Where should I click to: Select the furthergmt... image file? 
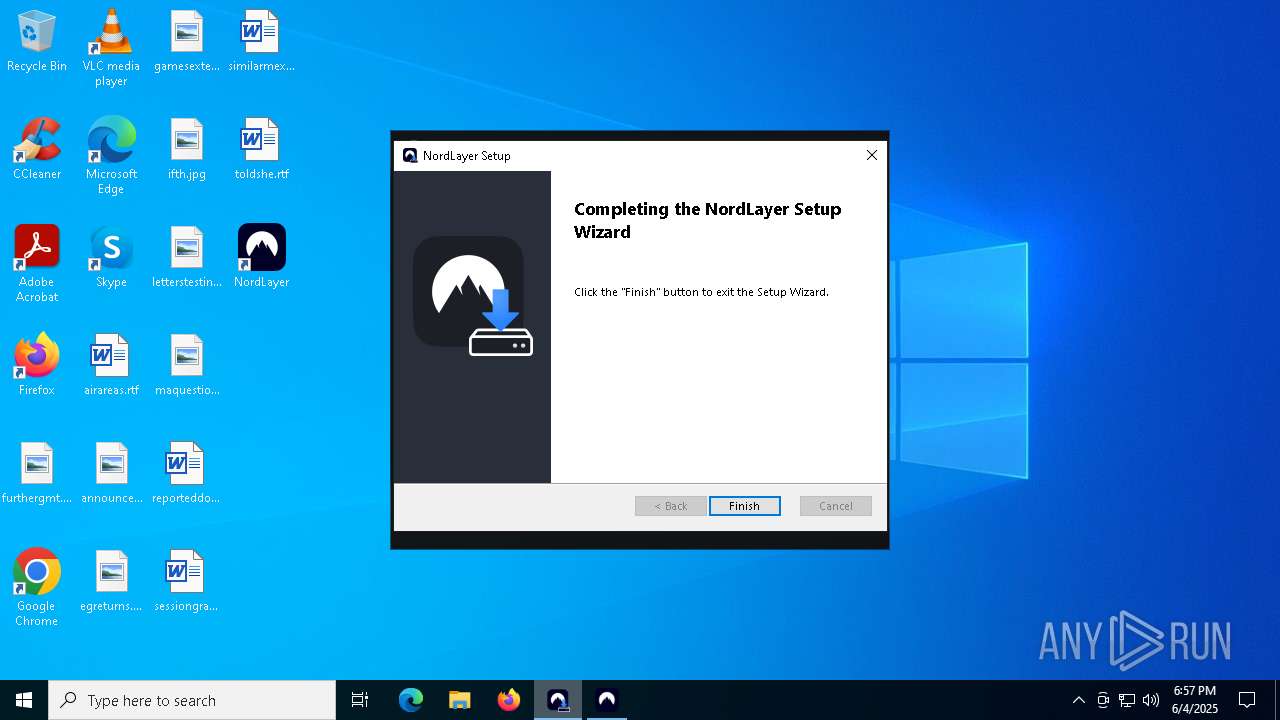tap(37, 474)
